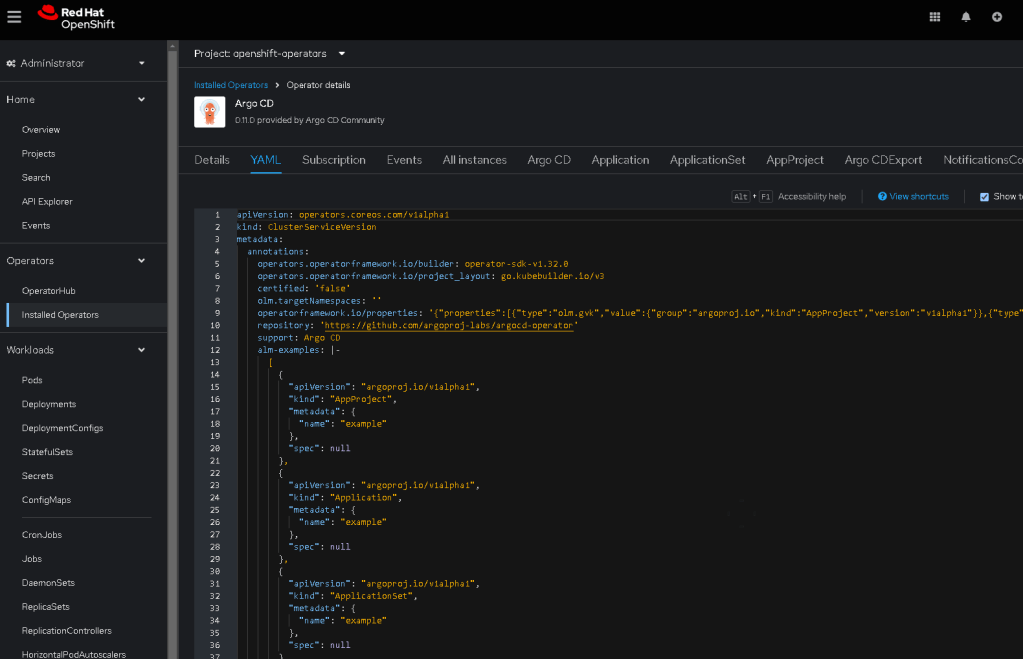Image resolution: width=1023 pixels, height=659 pixels.
Task: Open the Administrator perspective switcher dropdown
Action: (75, 63)
